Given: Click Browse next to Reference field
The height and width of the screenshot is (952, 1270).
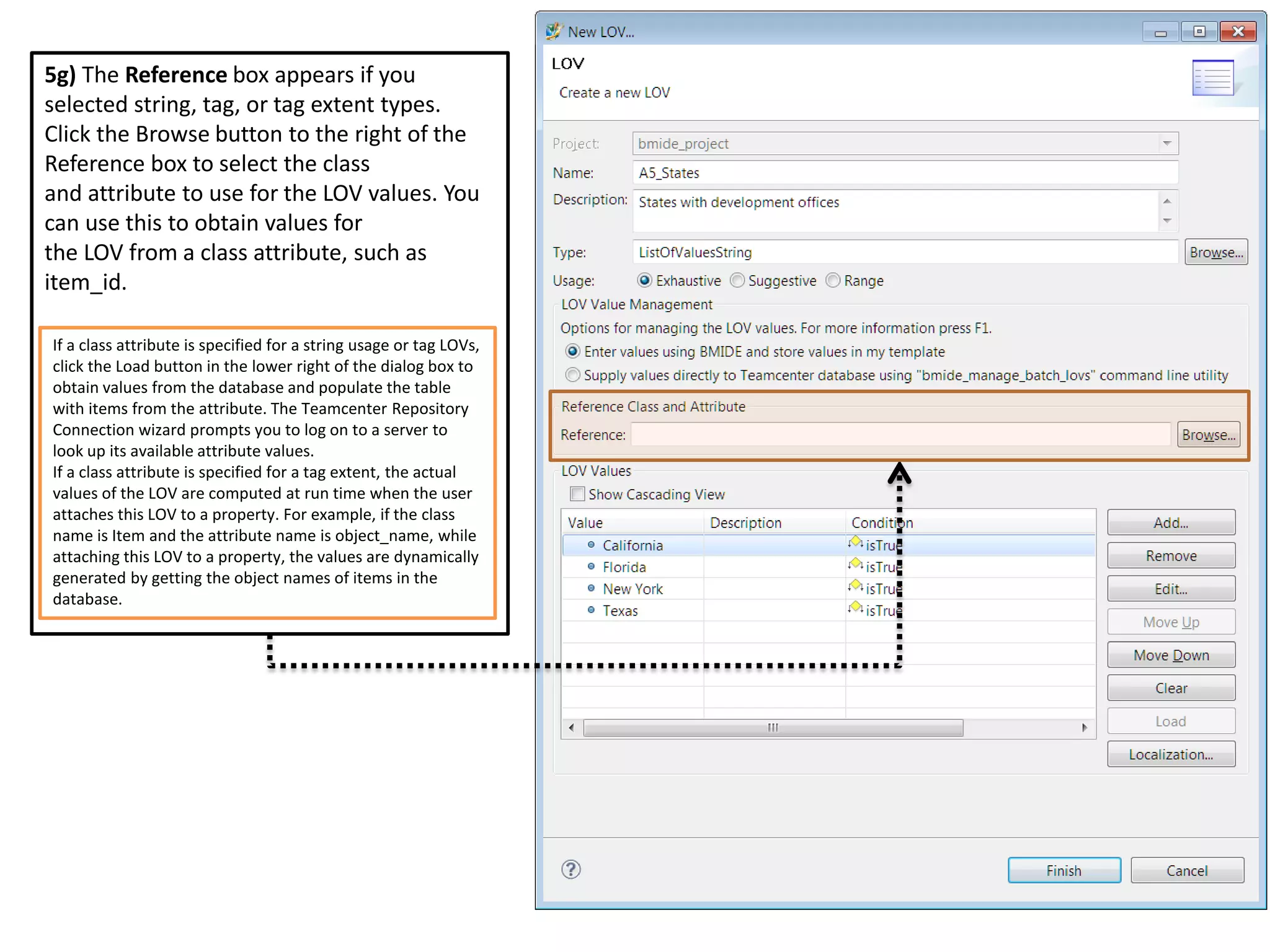Looking at the screenshot, I should [x=1208, y=434].
